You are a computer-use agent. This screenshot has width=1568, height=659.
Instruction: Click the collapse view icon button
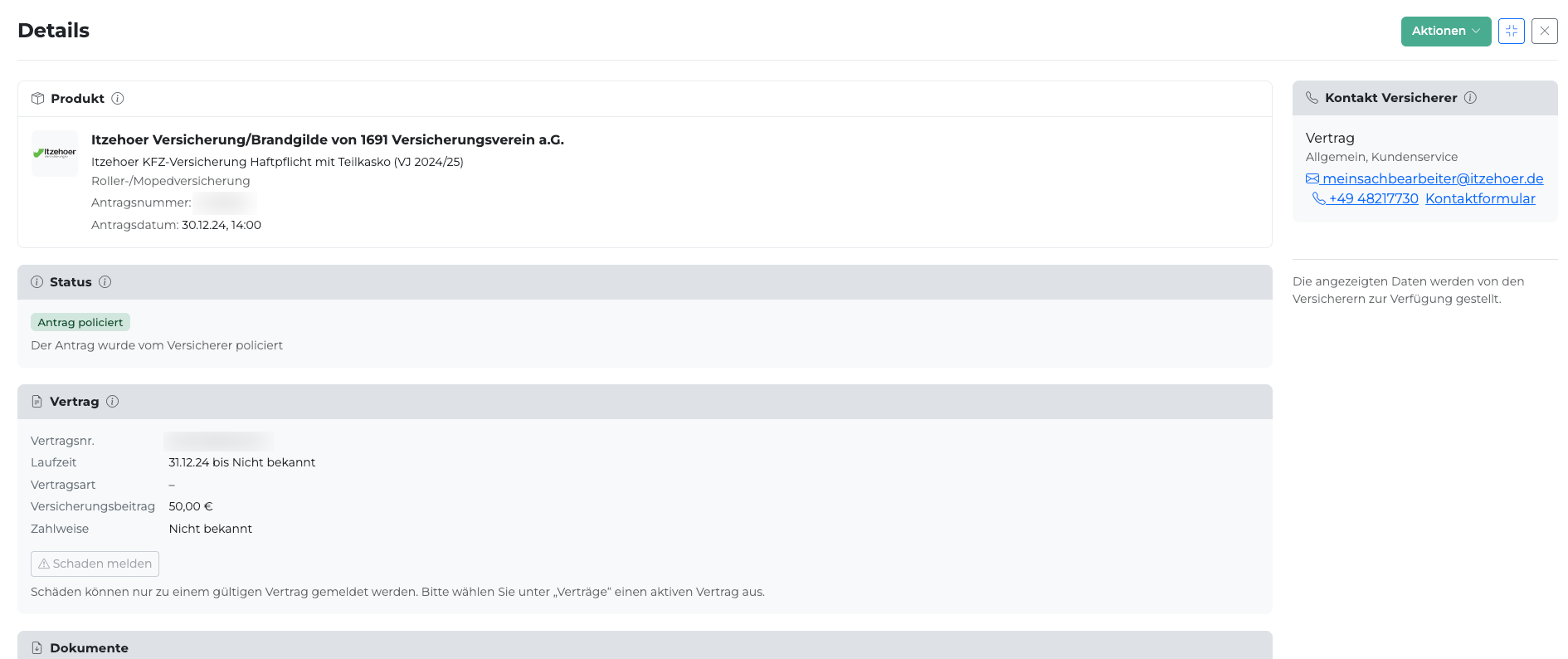(1512, 32)
